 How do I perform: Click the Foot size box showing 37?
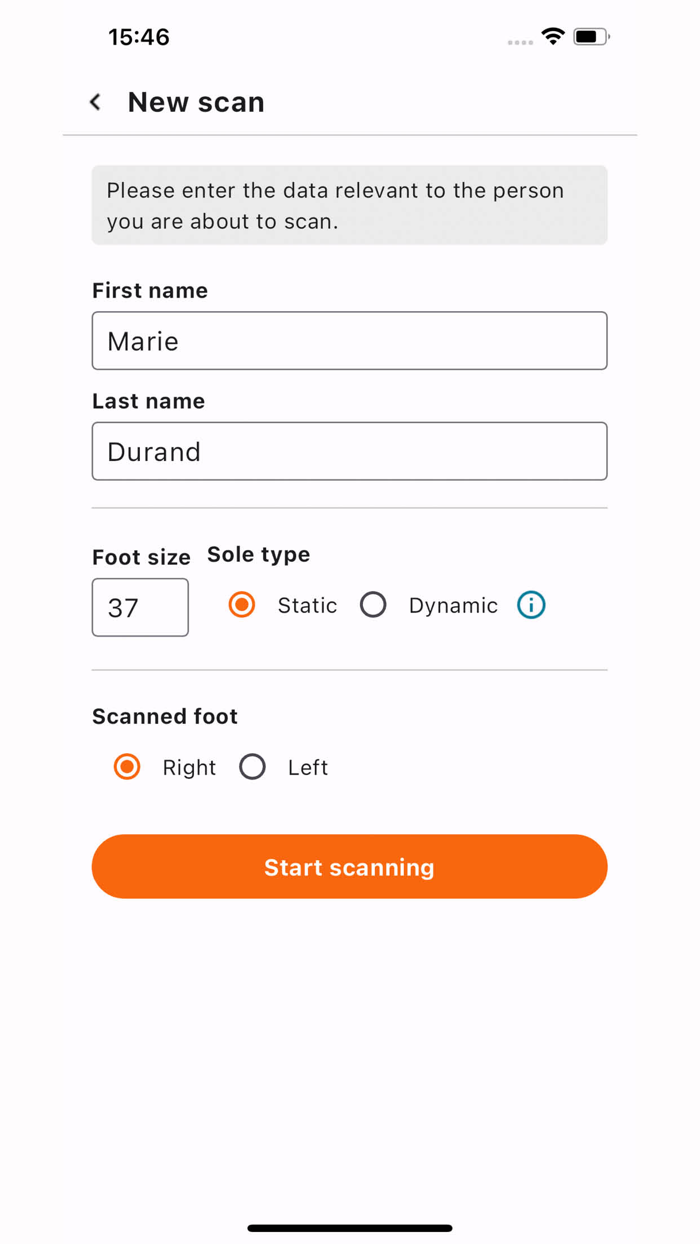pyautogui.click(x=140, y=607)
